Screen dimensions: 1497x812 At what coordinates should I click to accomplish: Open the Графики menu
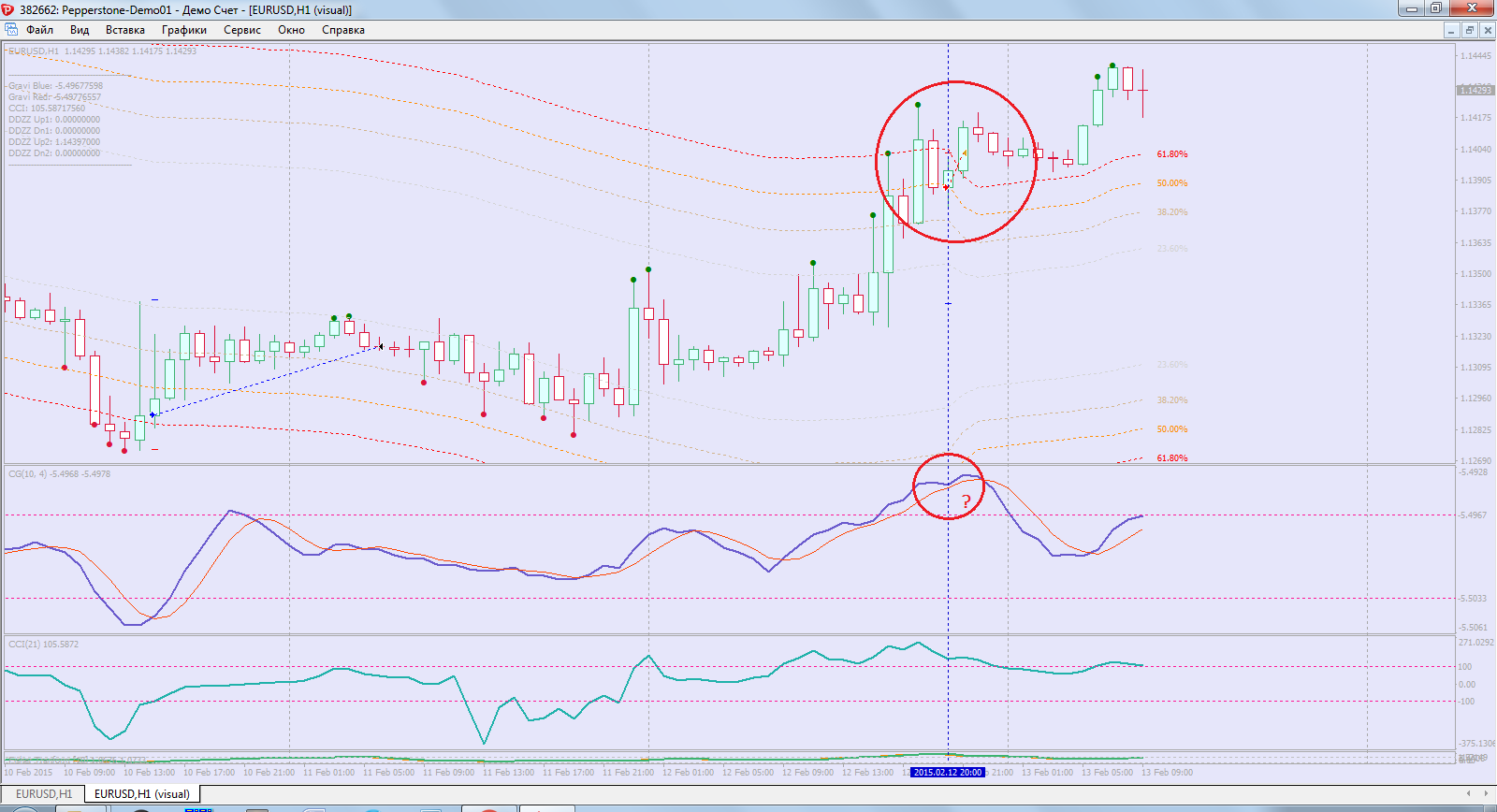click(184, 30)
